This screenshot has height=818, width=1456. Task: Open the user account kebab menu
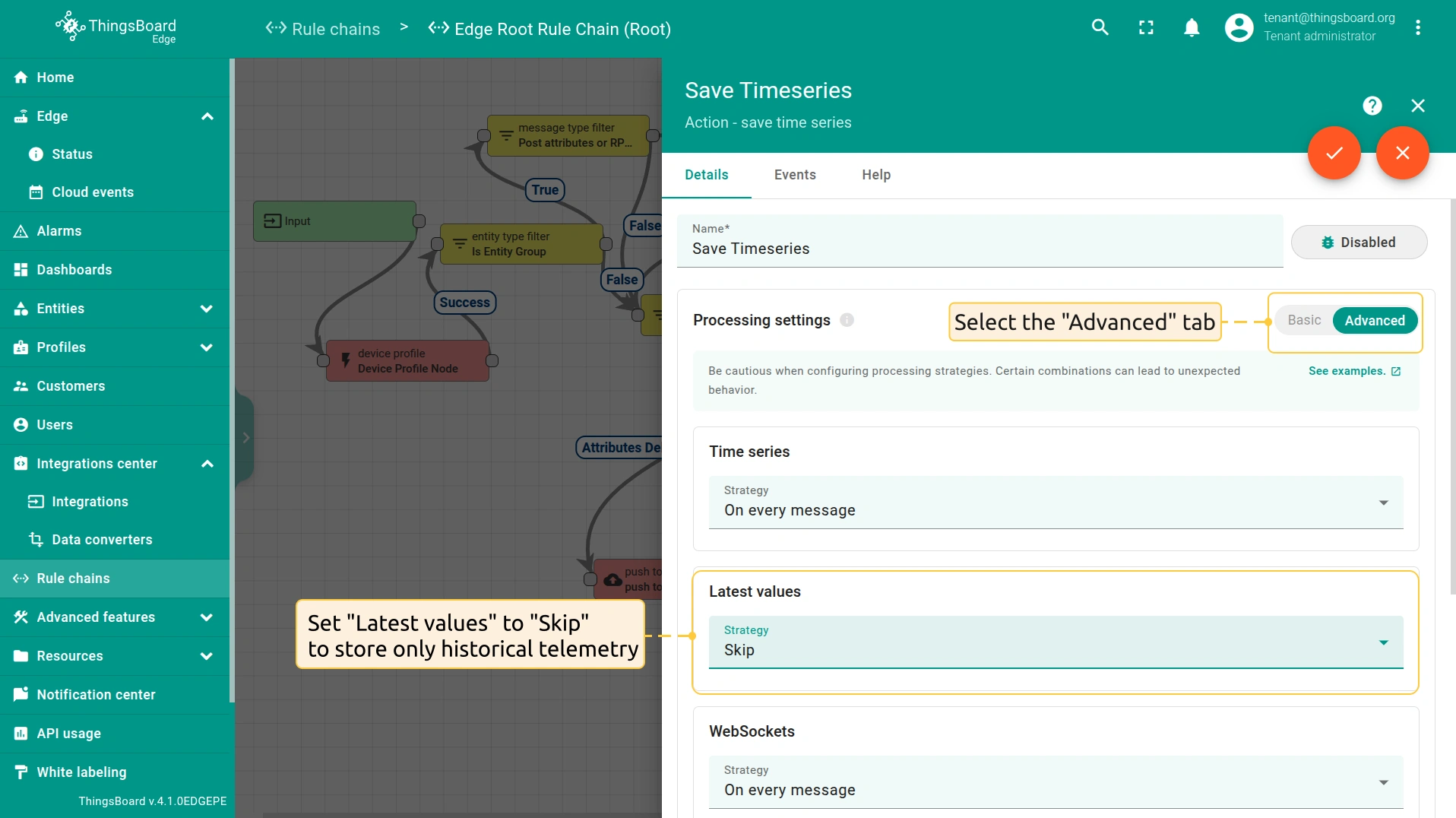pyautogui.click(x=1417, y=28)
